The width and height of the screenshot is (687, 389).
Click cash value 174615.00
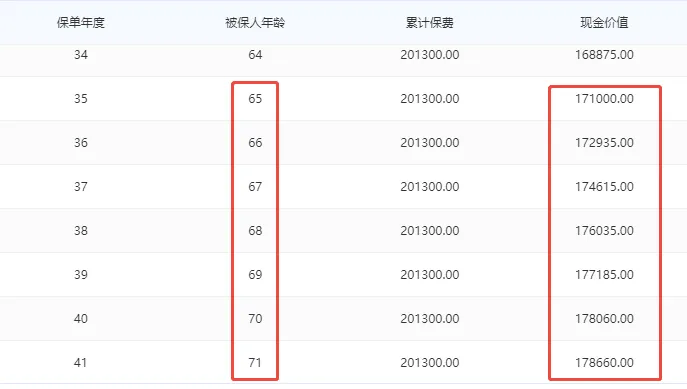point(604,187)
